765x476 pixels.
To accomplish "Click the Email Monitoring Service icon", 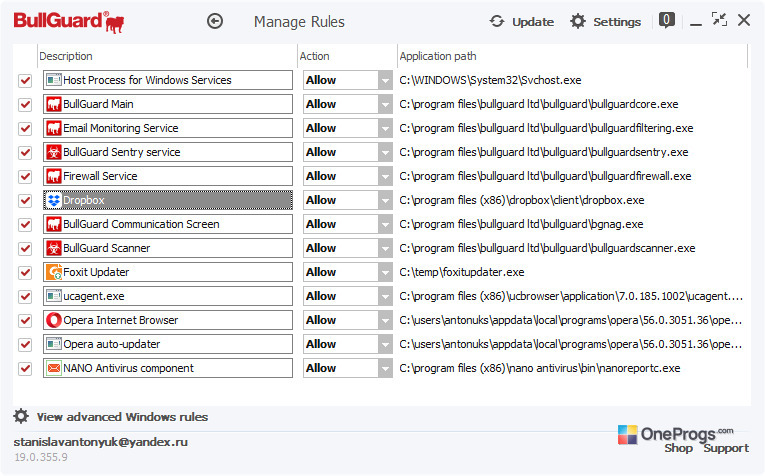I will pyautogui.click(x=54, y=128).
